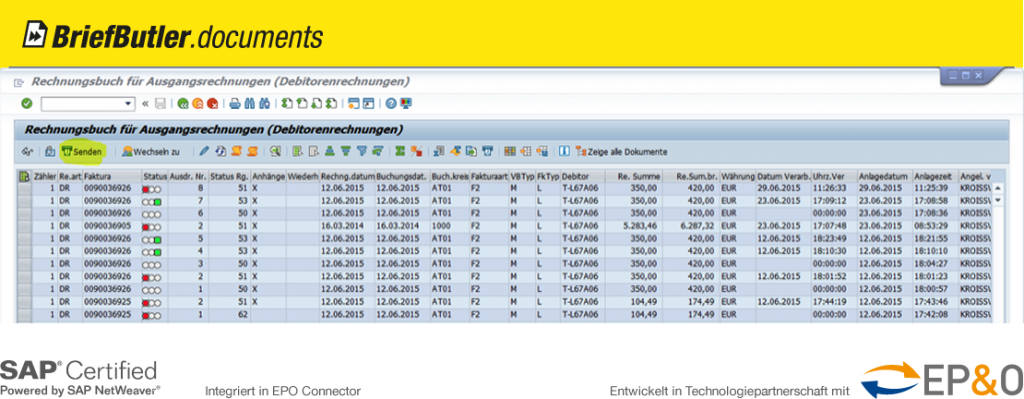Screen dimensions: 1024x399
Task: Click the printer icon in the toolbar
Action: point(235,104)
